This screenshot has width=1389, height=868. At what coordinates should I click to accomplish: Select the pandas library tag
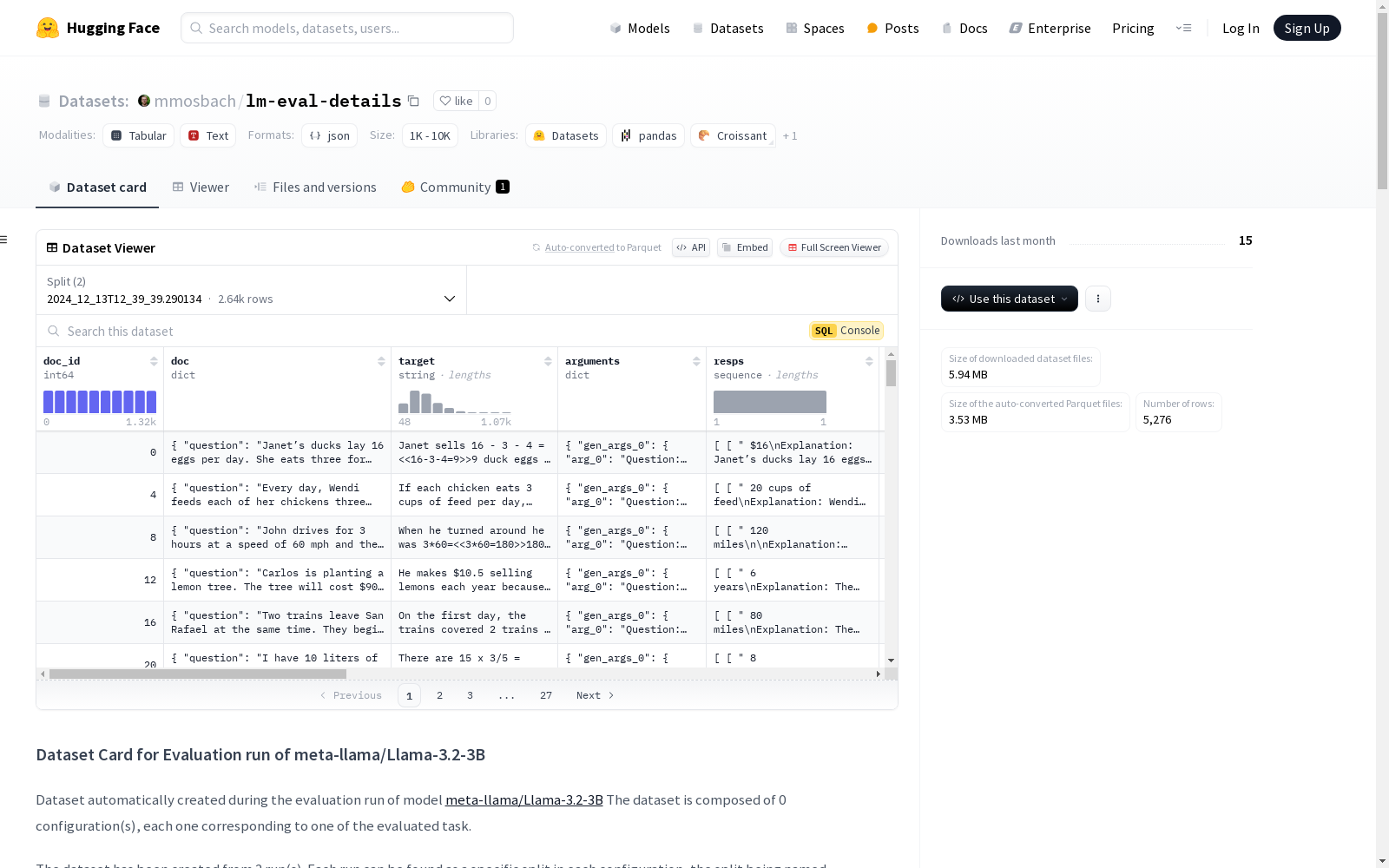coord(648,135)
